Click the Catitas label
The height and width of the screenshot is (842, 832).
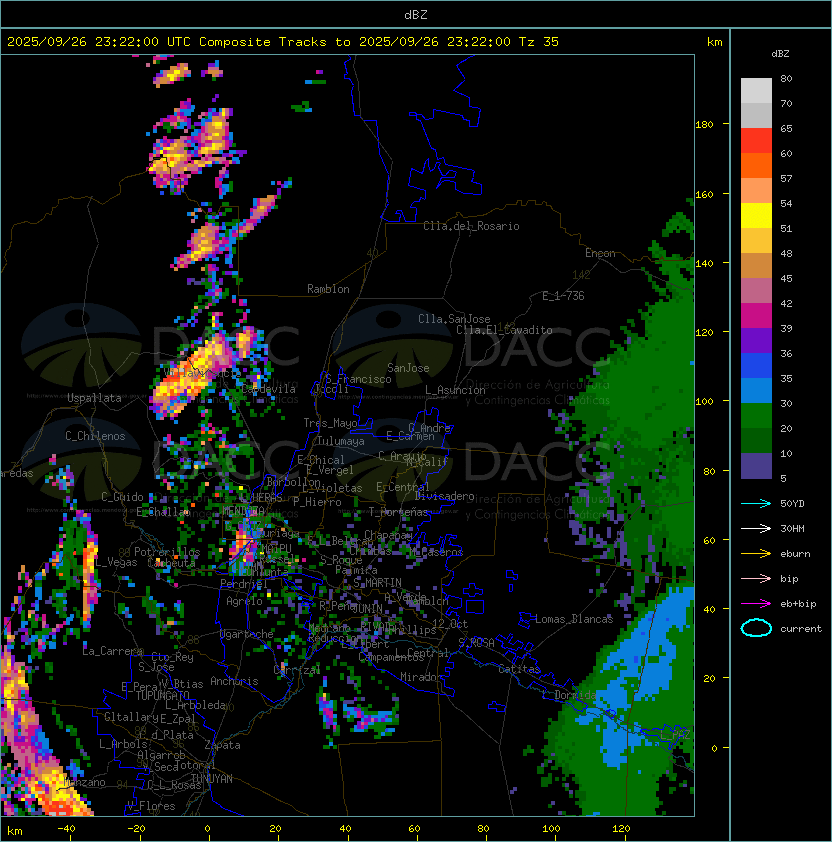tap(519, 669)
